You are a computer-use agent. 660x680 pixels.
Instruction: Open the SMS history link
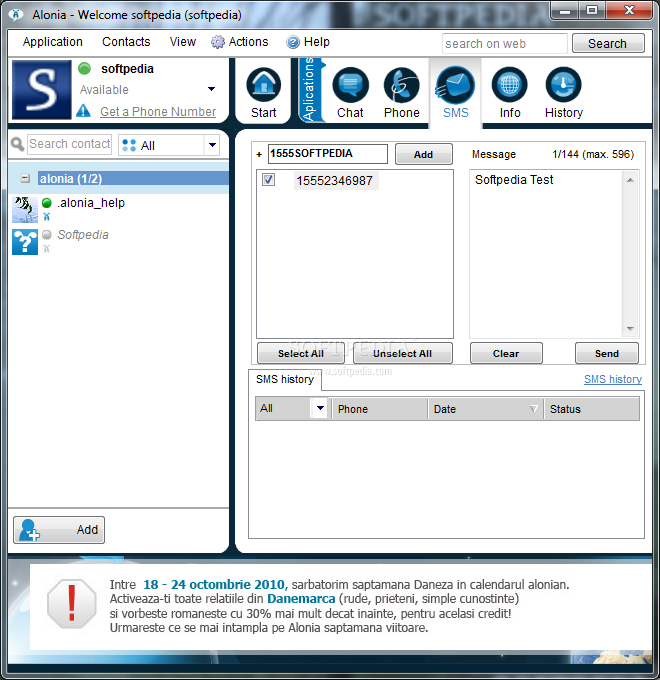613,379
